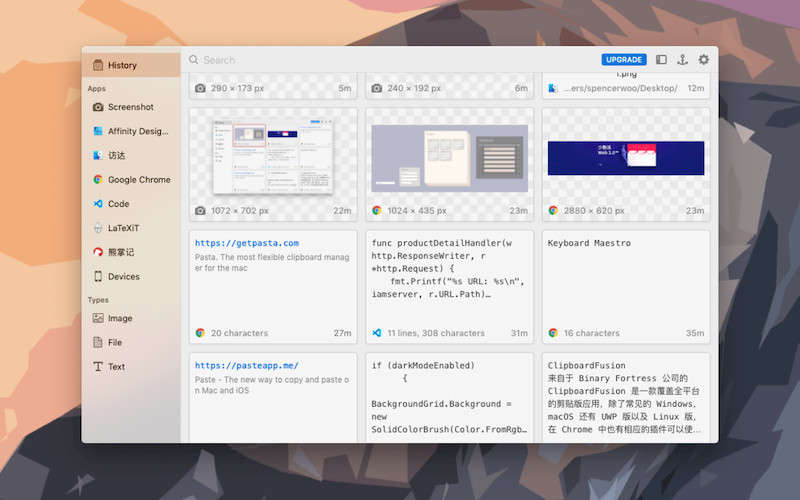Select the darkModeEnabled code clip

(449, 397)
